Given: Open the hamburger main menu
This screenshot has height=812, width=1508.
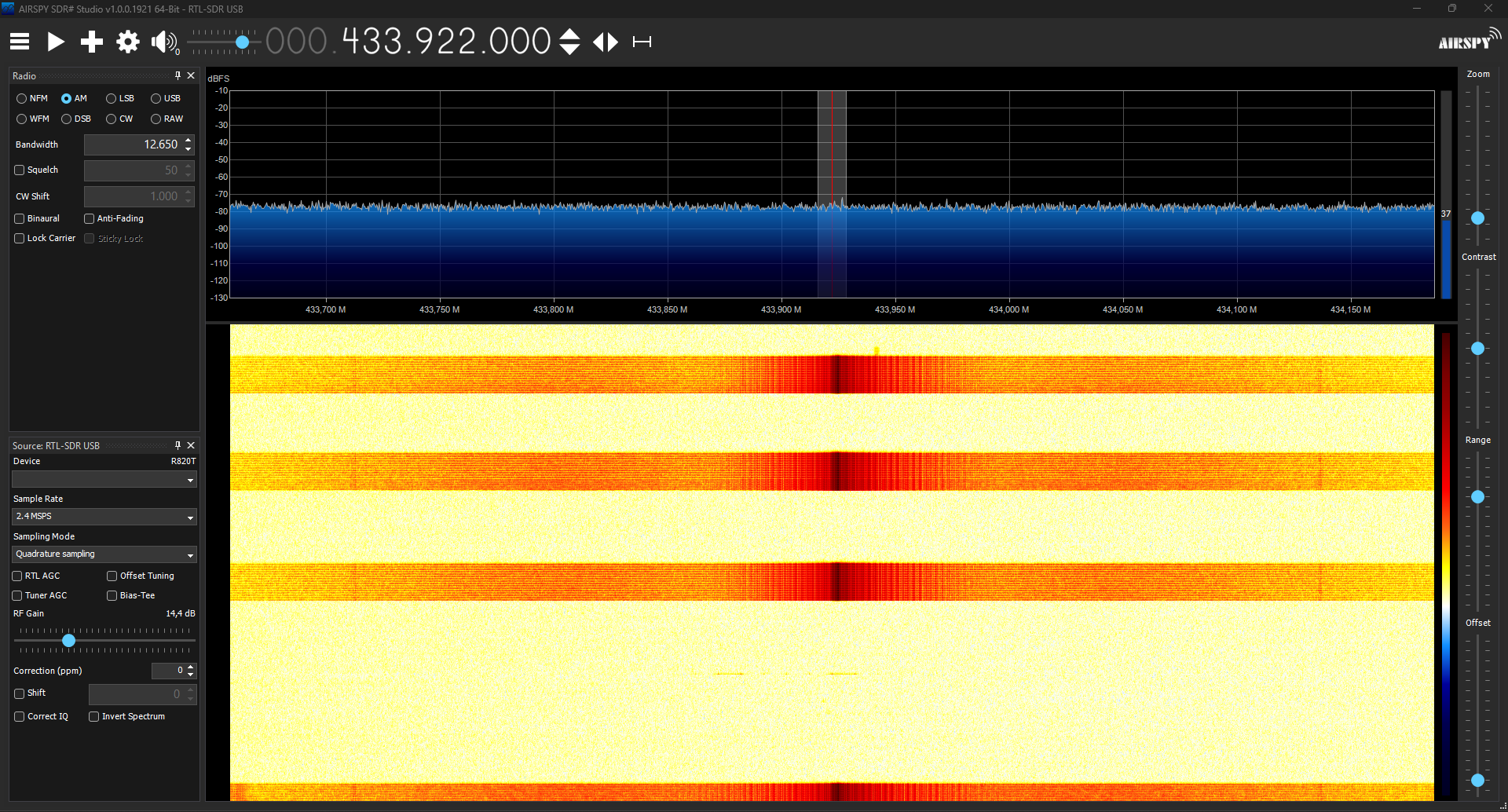Looking at the screenshot, I should (x=20, y=42).
